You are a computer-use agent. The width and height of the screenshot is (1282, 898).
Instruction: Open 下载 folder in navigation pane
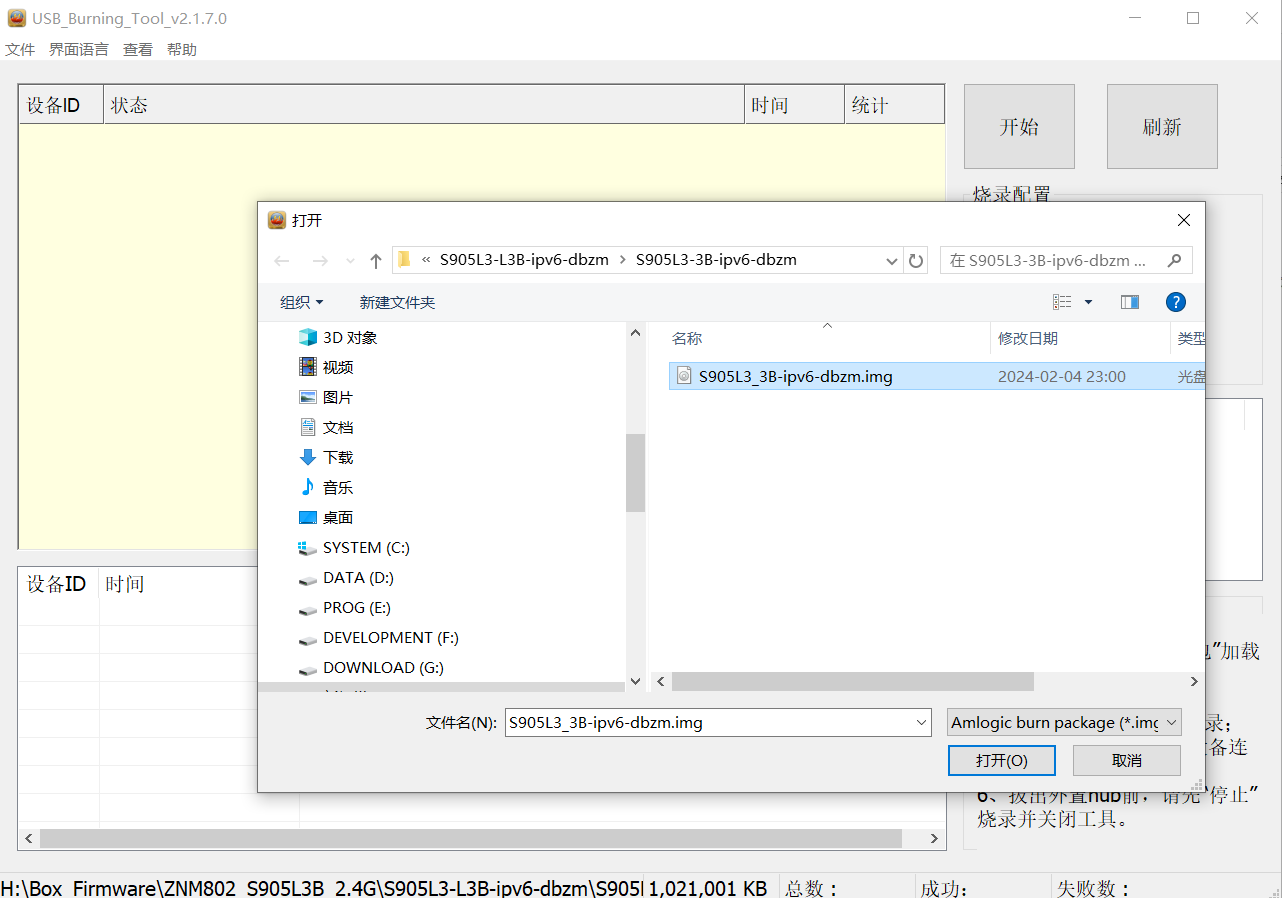point(338,458)
